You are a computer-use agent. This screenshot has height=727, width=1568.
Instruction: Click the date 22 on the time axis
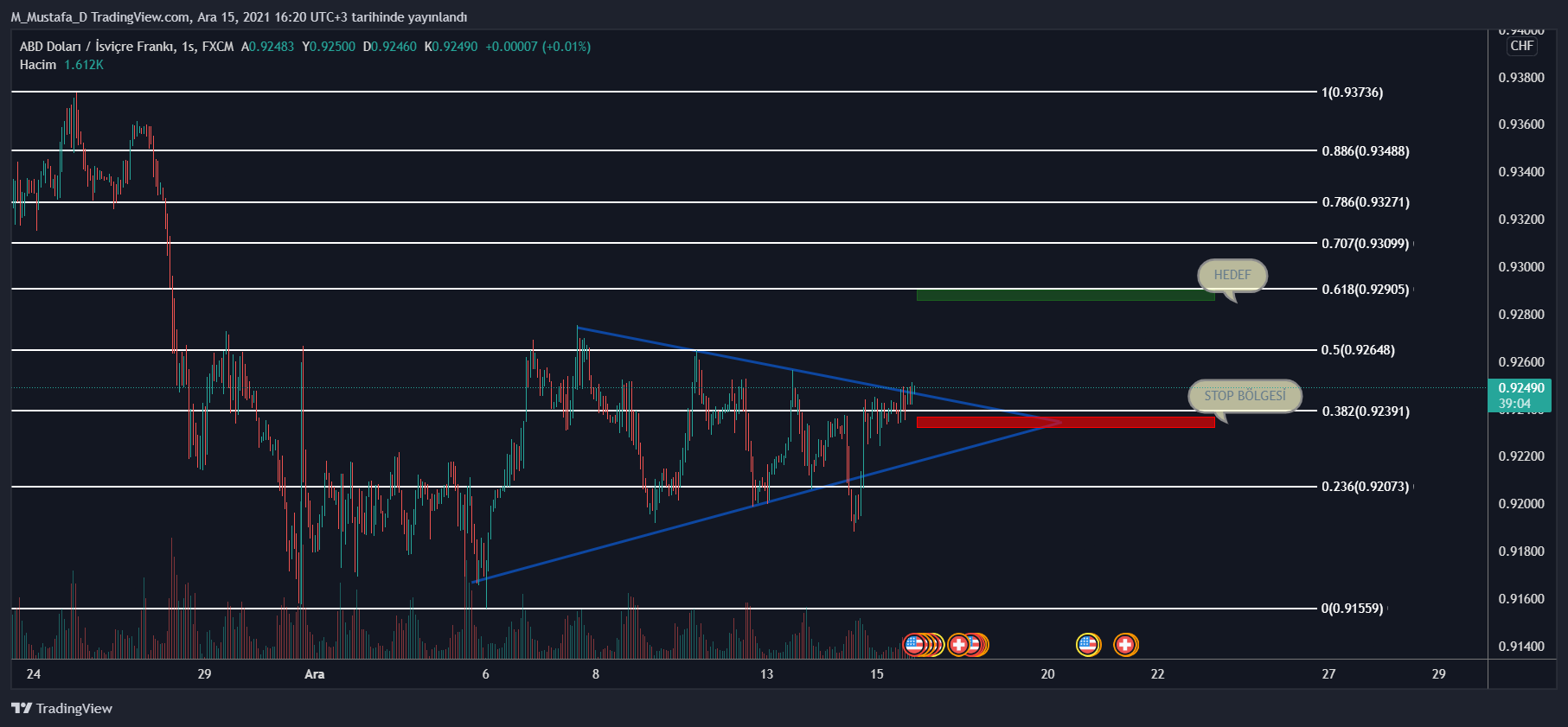[x=1157, y=674]
